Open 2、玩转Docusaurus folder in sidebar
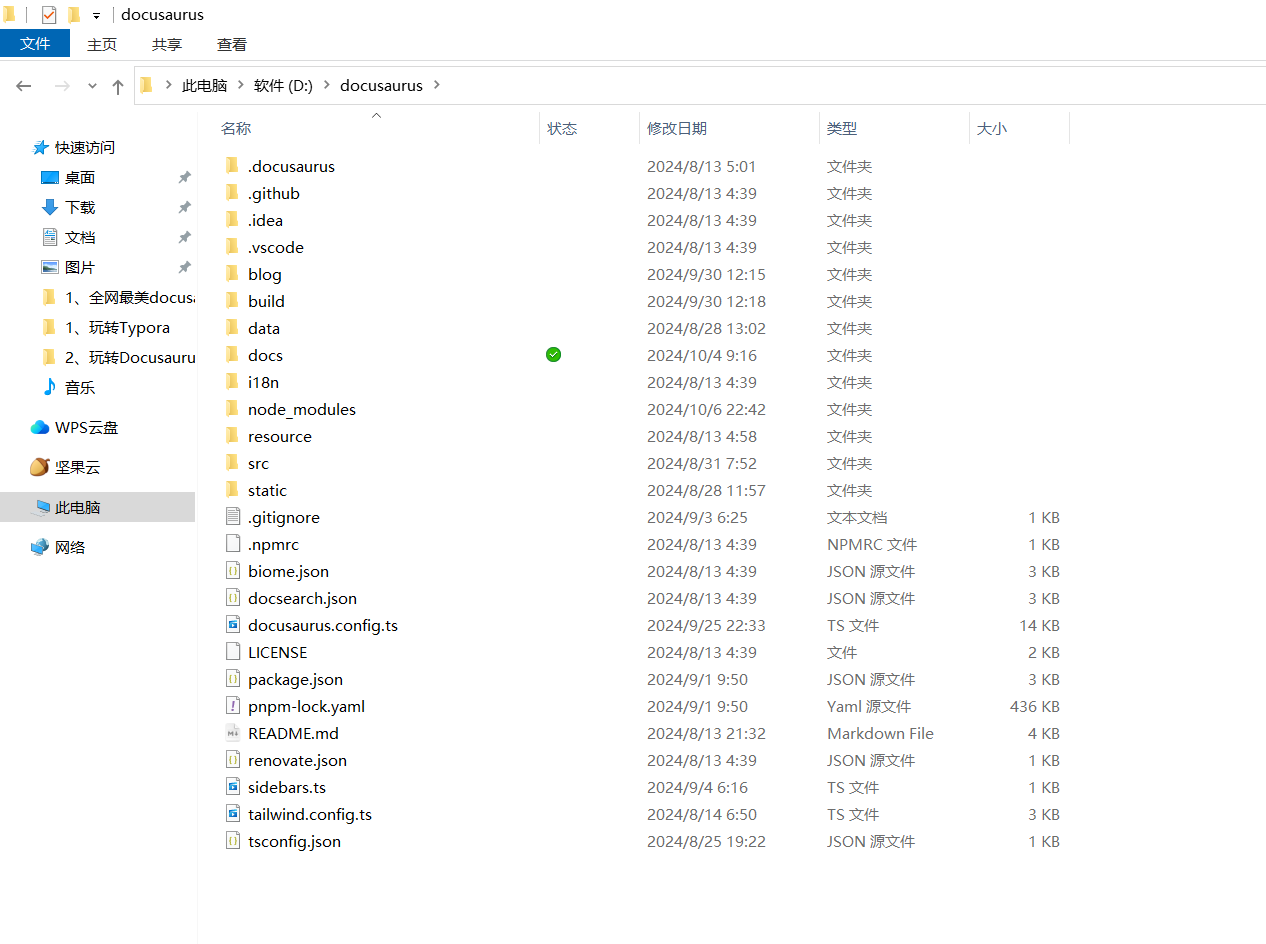Image resolution: width=1266 pixels, height=944 pixels. (129, 357)
